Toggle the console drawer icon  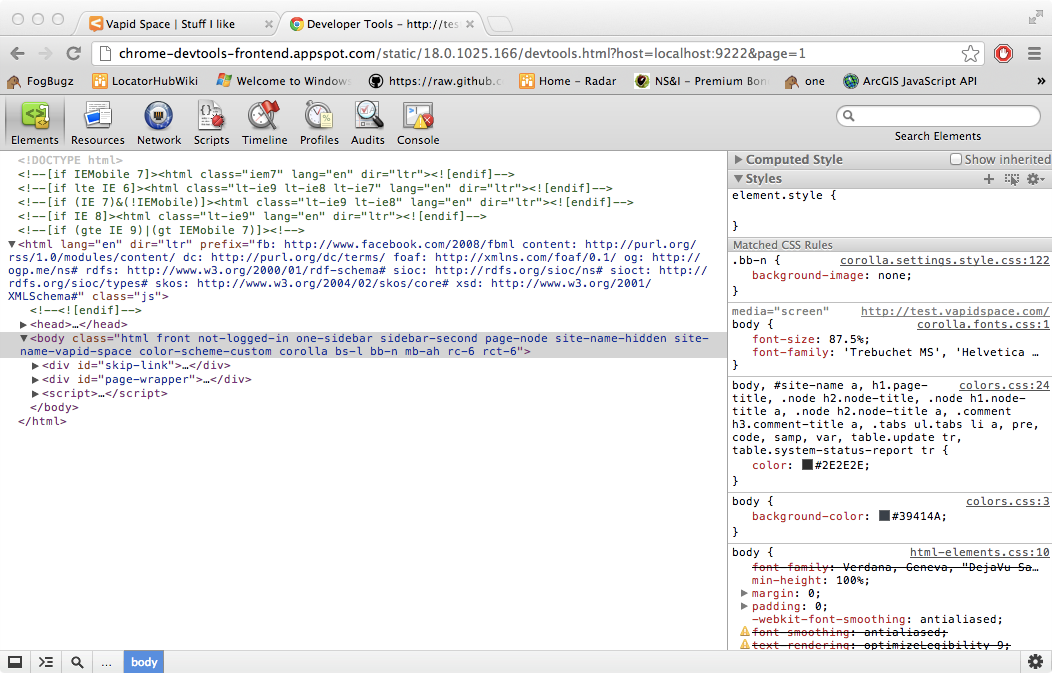coord(46,662)
